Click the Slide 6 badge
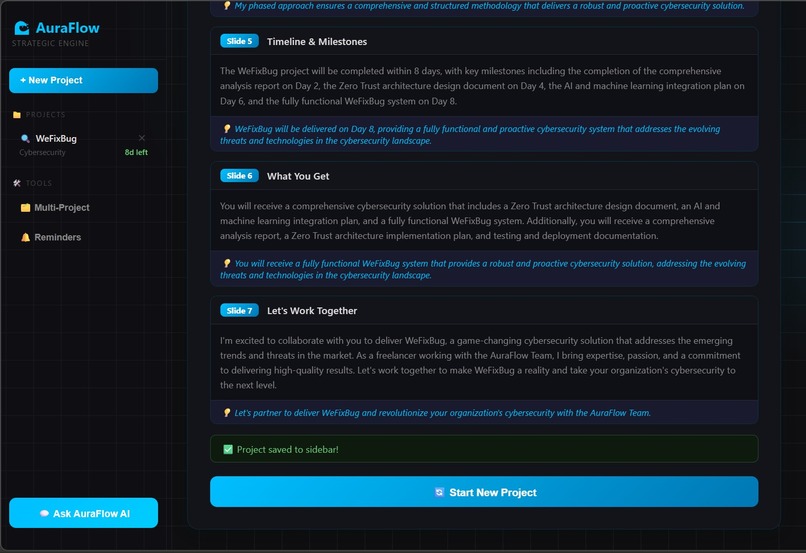806x553 pixels. point(239,176)
